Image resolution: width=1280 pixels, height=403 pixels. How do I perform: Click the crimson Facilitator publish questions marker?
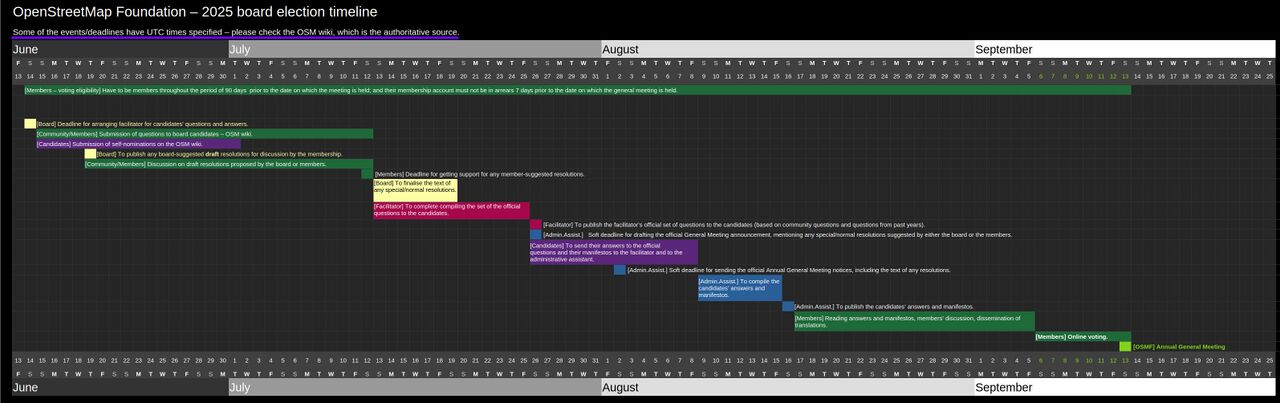tap(536, 225)
